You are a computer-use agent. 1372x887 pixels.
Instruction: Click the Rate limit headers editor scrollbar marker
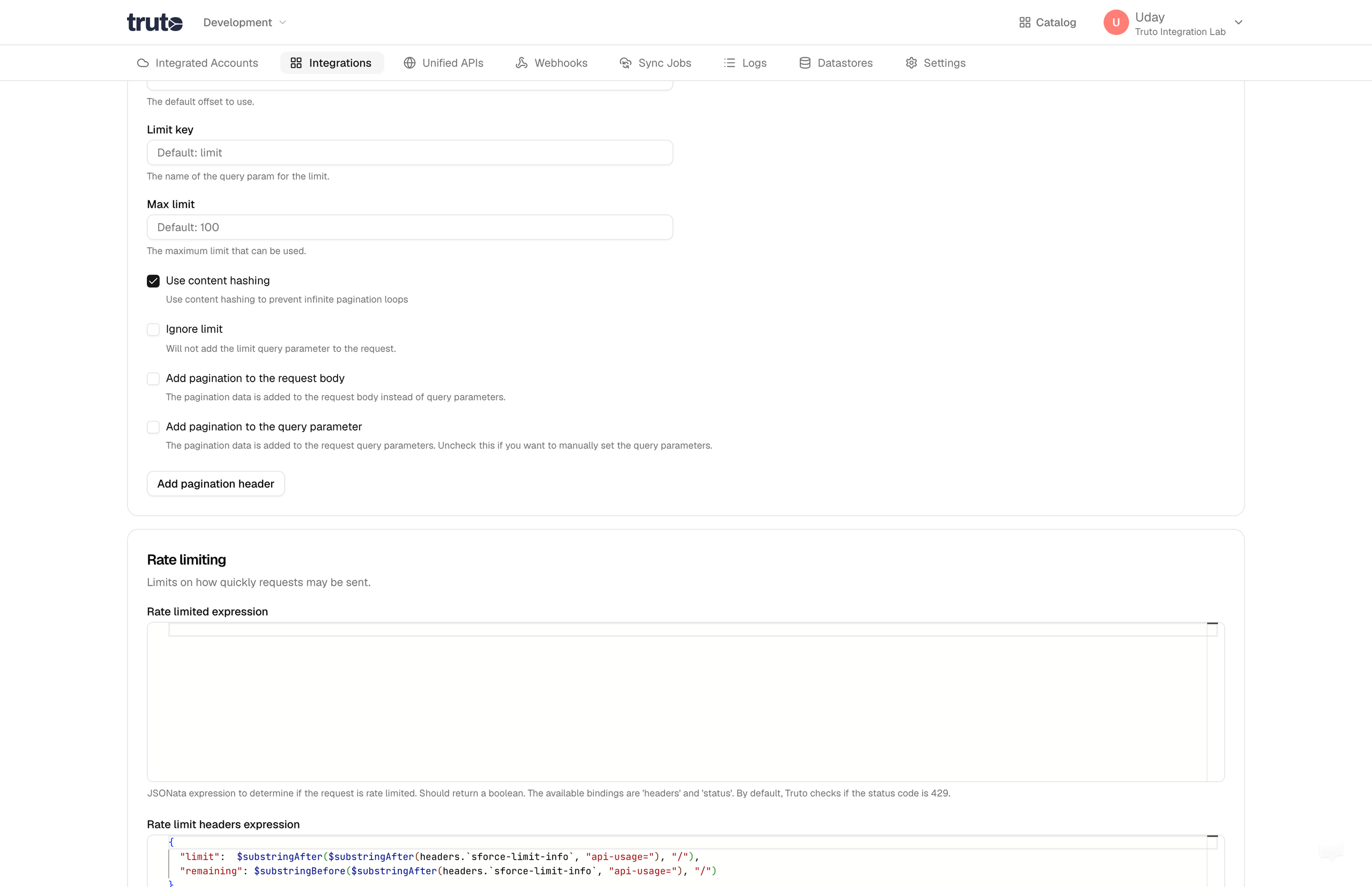1212,836
